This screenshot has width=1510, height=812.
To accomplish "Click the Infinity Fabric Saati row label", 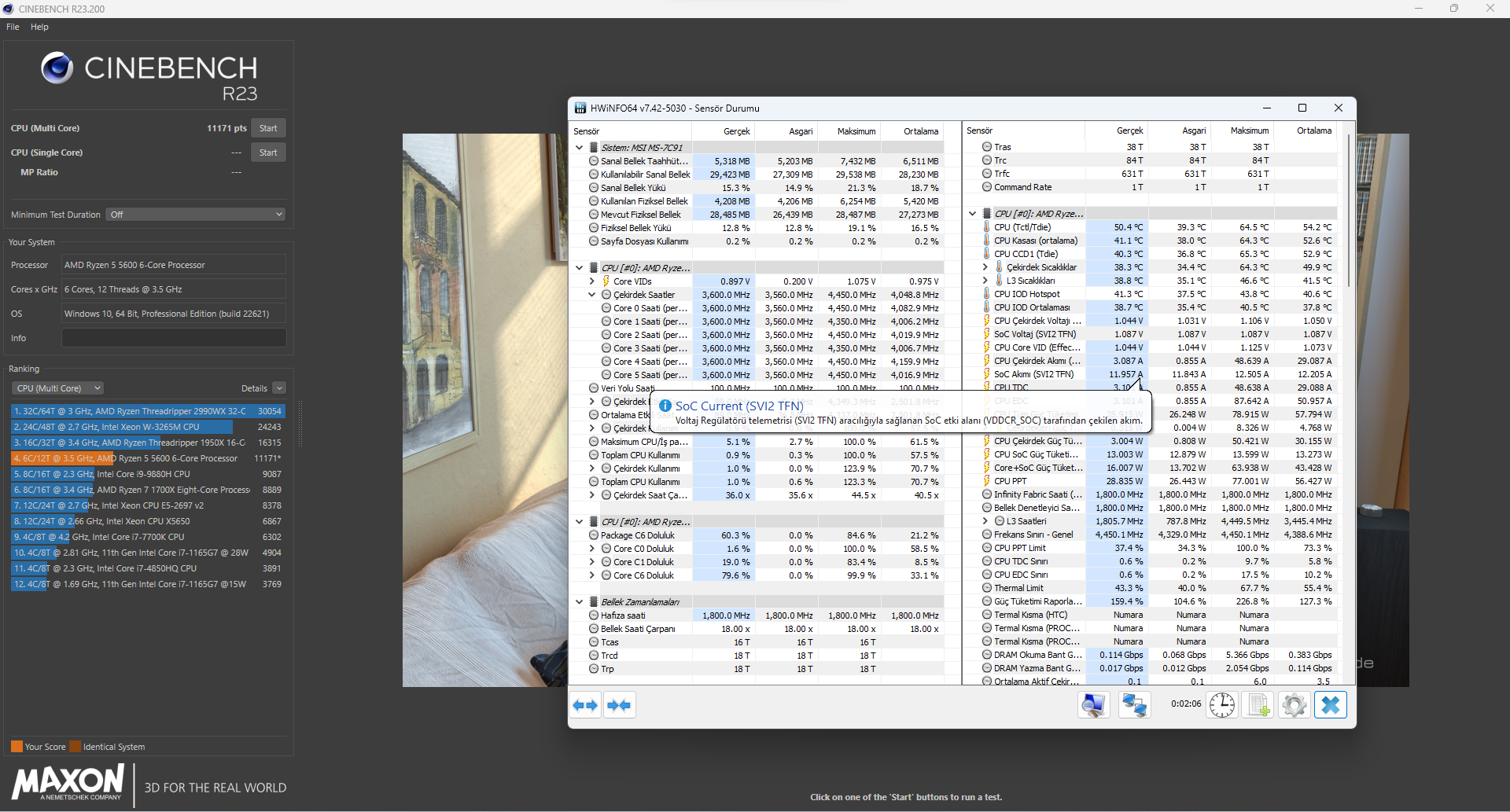I will coord(1038,494).
